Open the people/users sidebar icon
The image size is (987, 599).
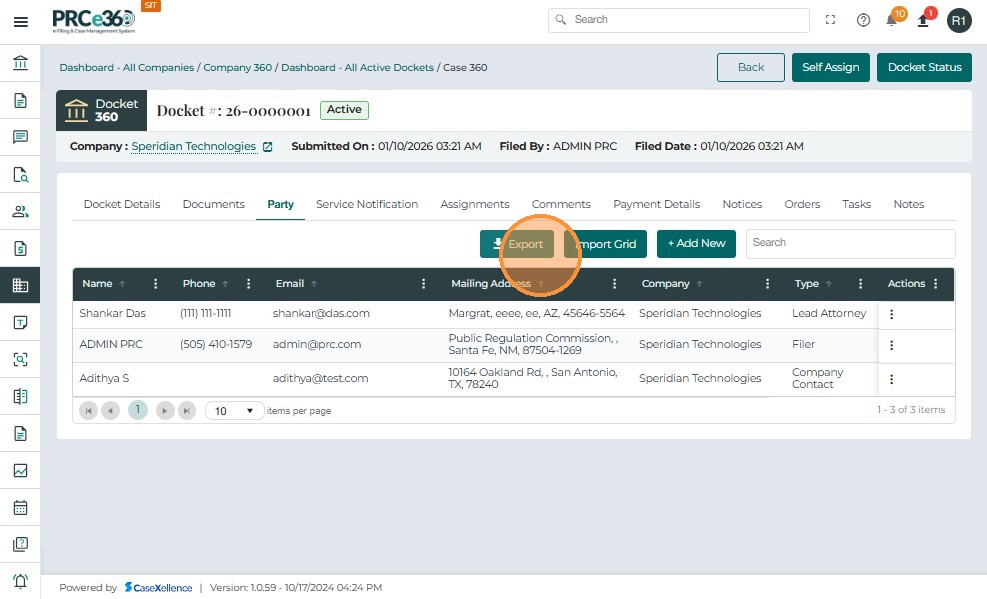(x=20, y=211)
